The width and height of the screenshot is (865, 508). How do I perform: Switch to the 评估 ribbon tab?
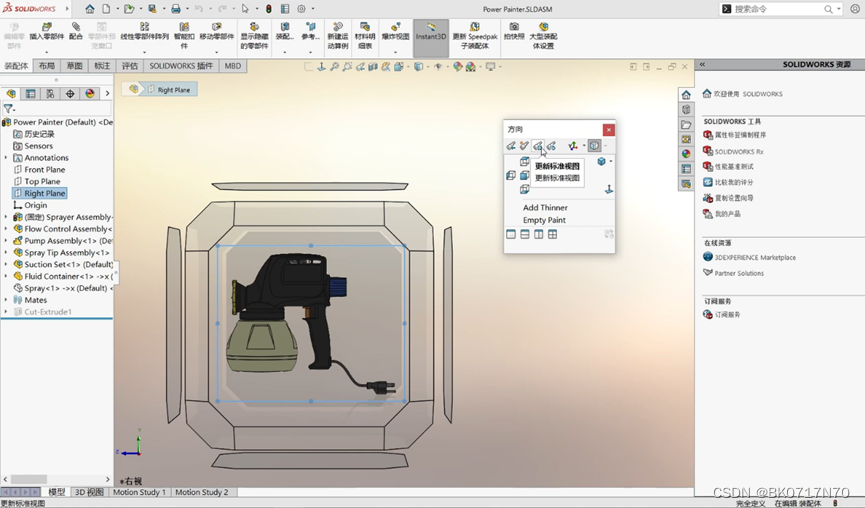tap(130, 66)
